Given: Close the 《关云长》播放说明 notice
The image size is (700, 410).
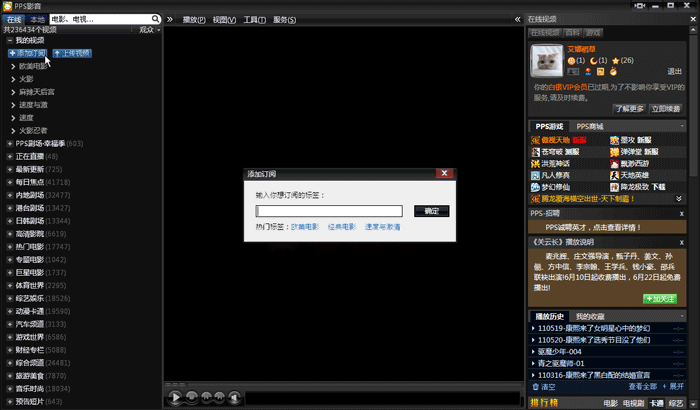Looking at the screenshot, I should click(x=682, y=242).
